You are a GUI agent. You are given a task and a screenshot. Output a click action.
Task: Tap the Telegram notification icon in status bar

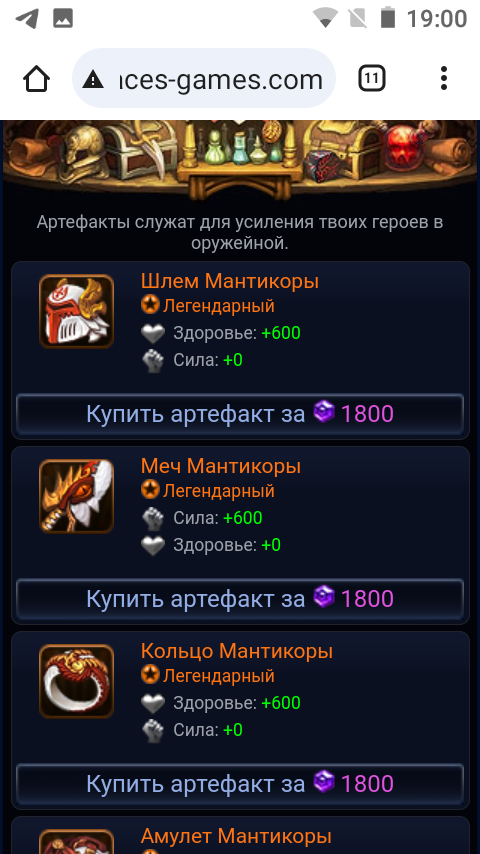tap(26, 19)
